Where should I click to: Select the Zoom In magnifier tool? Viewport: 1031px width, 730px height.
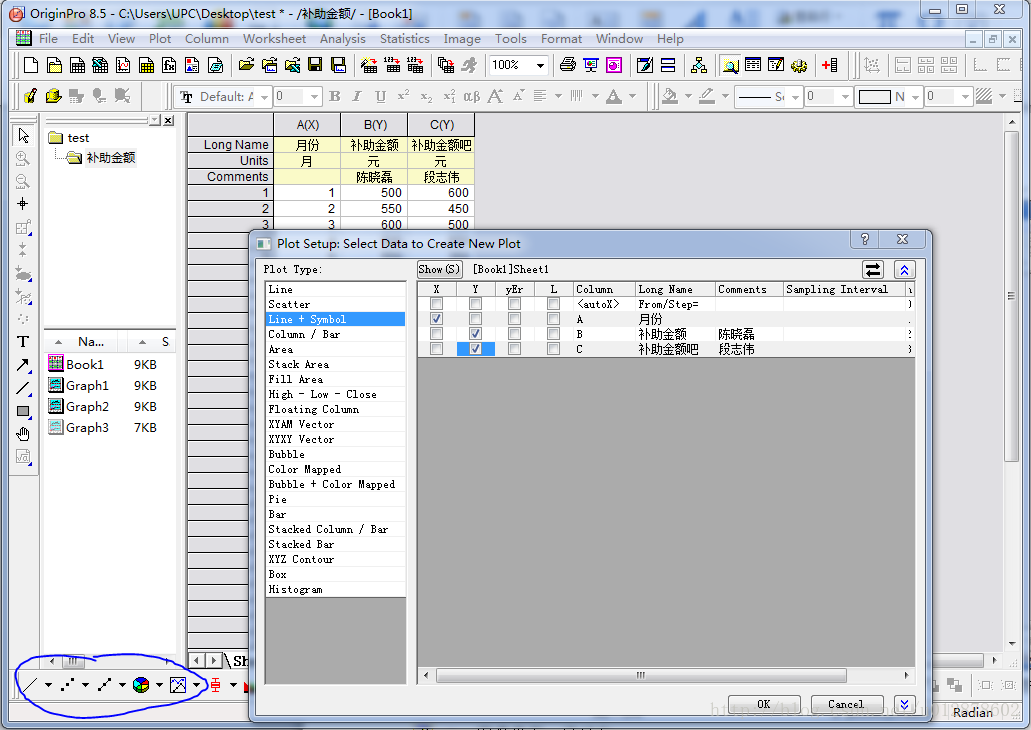23,158
